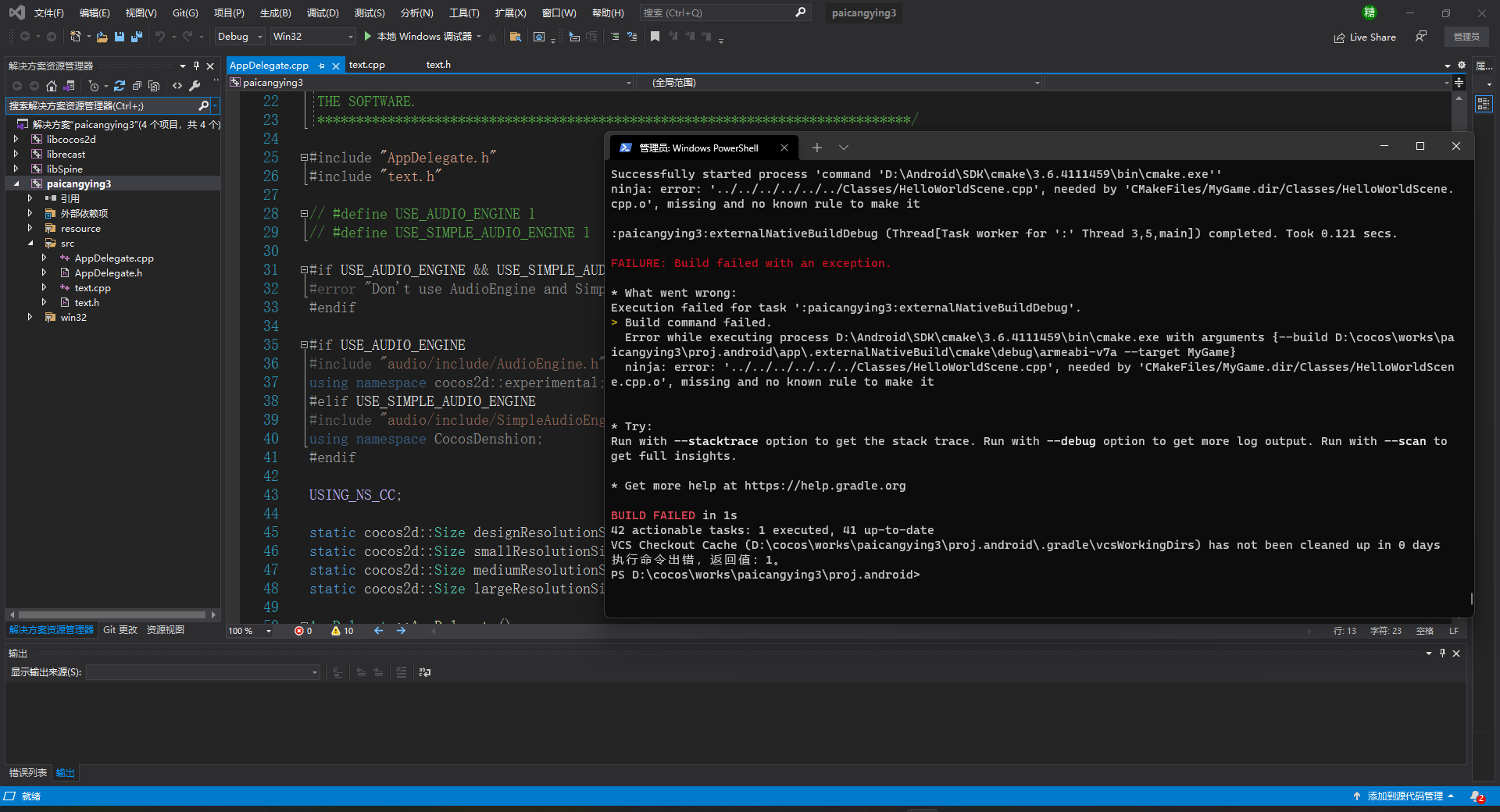Expand the libcocos2d project node
The width and height of the screenshot is (1500, 812).
pyautogui.click(x=16, y=140)
